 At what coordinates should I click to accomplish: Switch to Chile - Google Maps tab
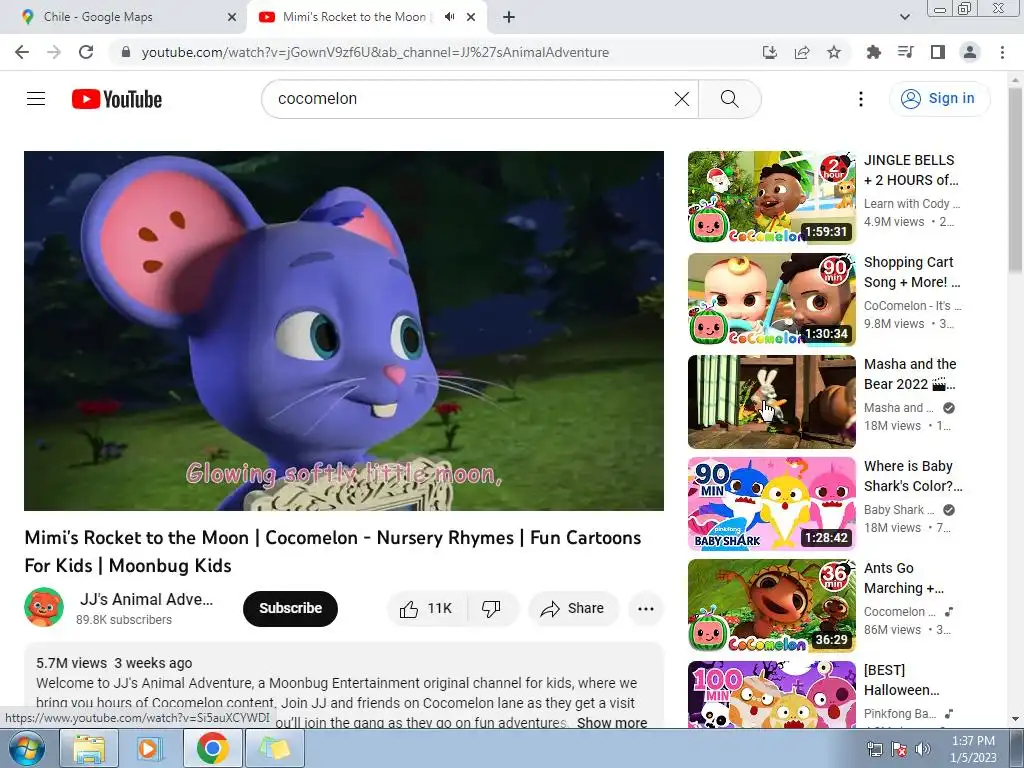pos(124,17)
